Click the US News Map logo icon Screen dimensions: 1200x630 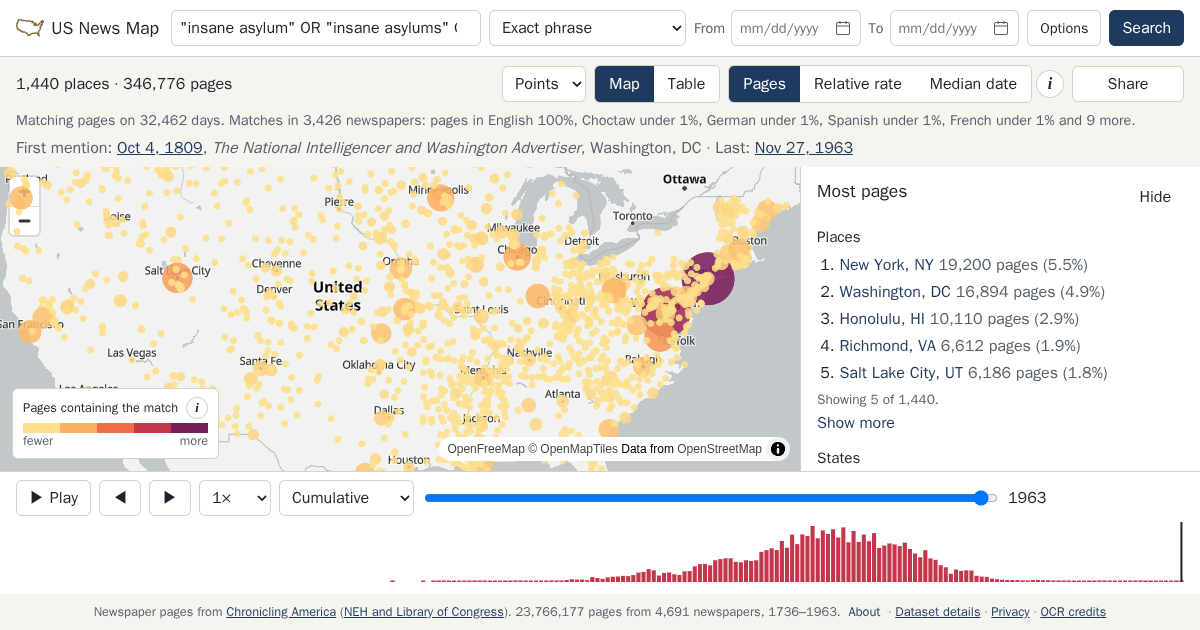(x=30, y=28)
